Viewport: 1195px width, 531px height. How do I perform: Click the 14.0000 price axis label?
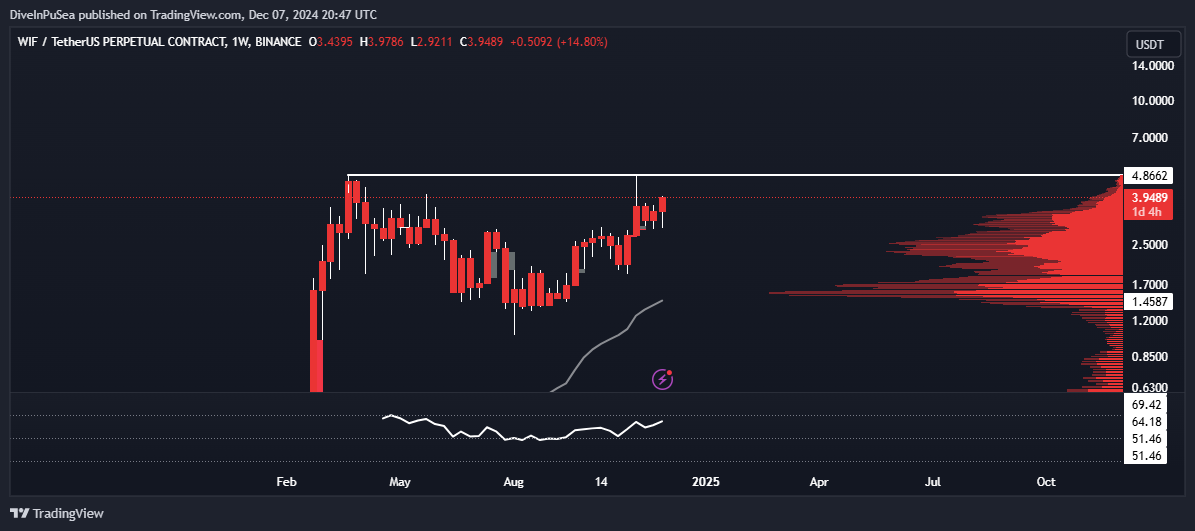[x=1152, y=66]
